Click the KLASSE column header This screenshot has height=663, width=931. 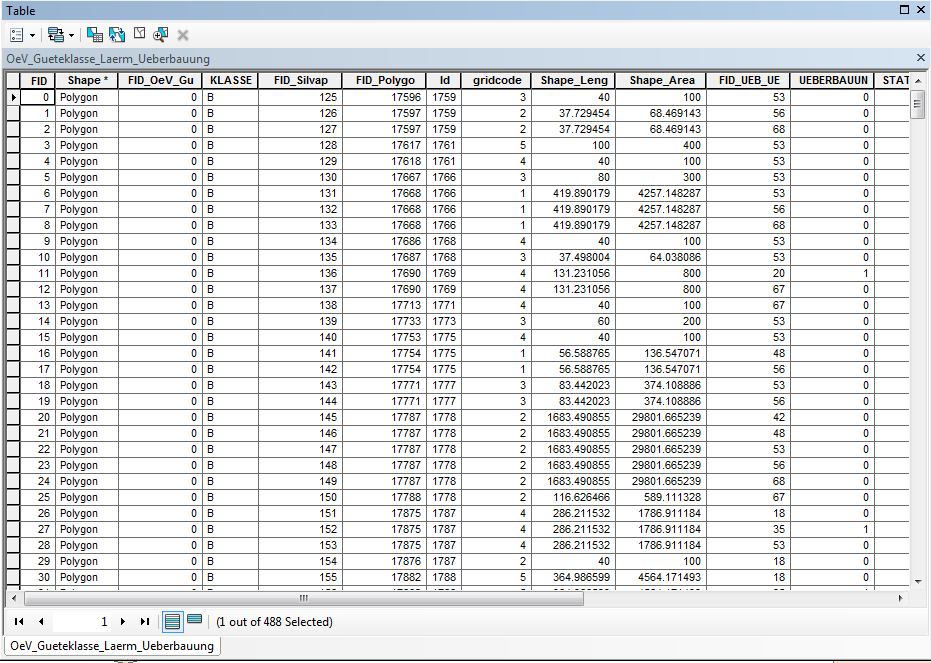[x=230, y=80]
